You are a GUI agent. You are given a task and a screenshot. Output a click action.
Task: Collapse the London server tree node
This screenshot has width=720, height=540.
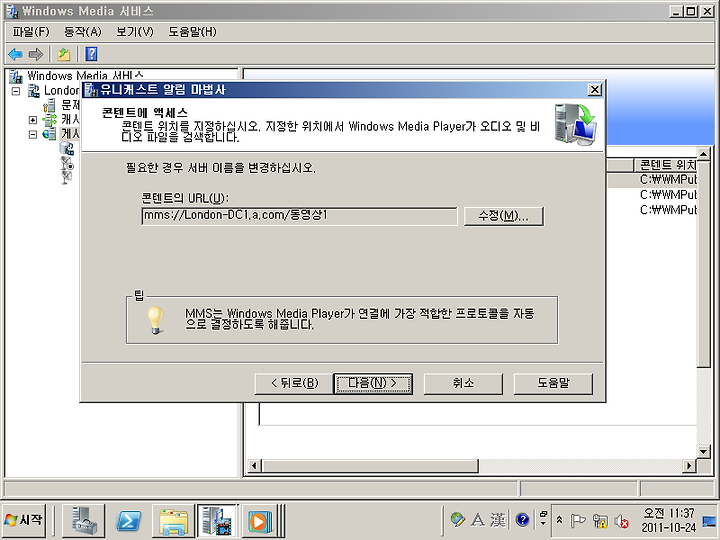[16, 91]
